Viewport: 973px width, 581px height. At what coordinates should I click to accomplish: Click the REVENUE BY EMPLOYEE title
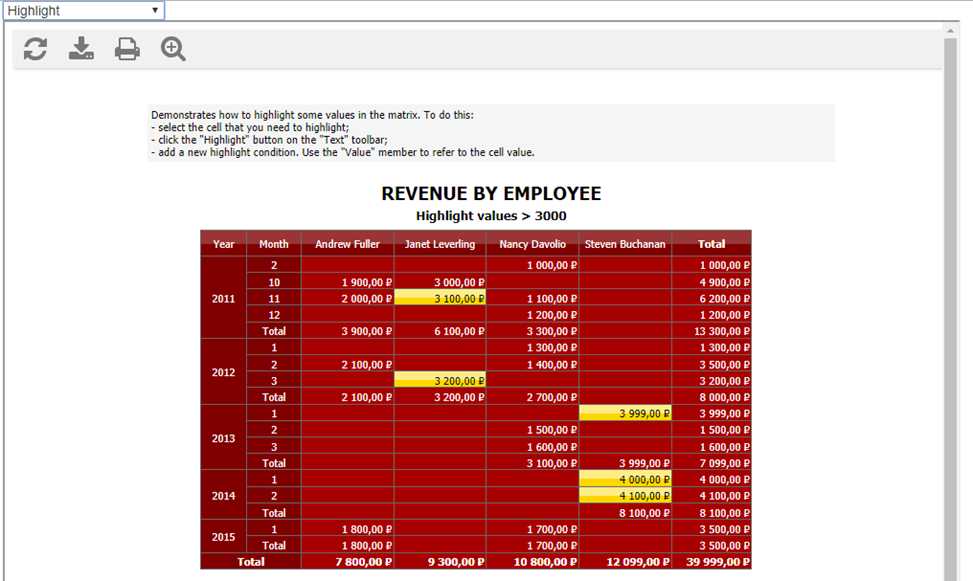[x=491, y=194]
